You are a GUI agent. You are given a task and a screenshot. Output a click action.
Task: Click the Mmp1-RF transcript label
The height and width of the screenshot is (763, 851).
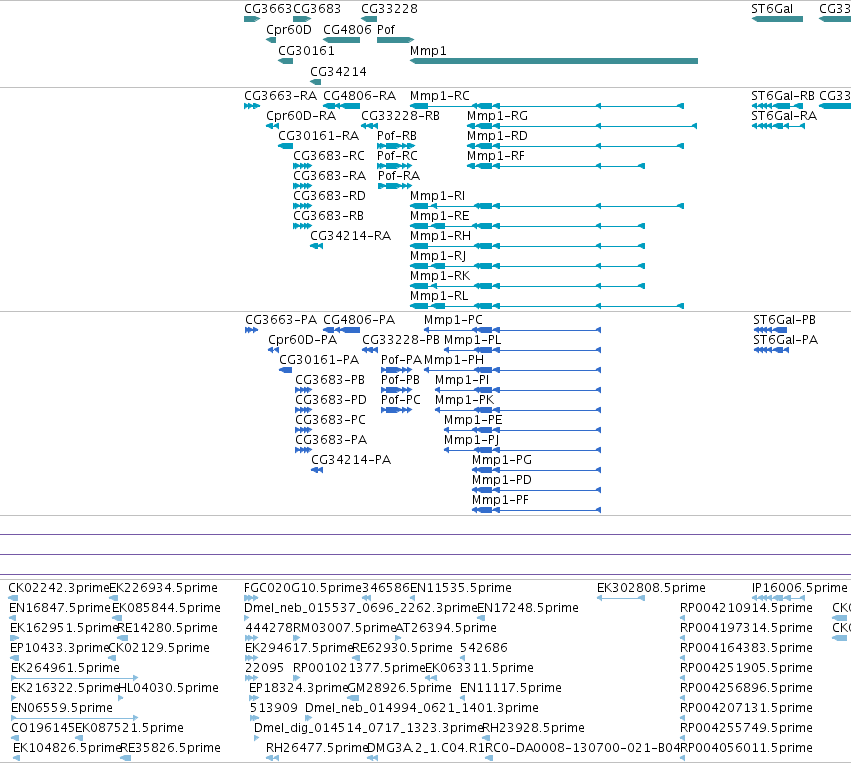tap(496, 156)
